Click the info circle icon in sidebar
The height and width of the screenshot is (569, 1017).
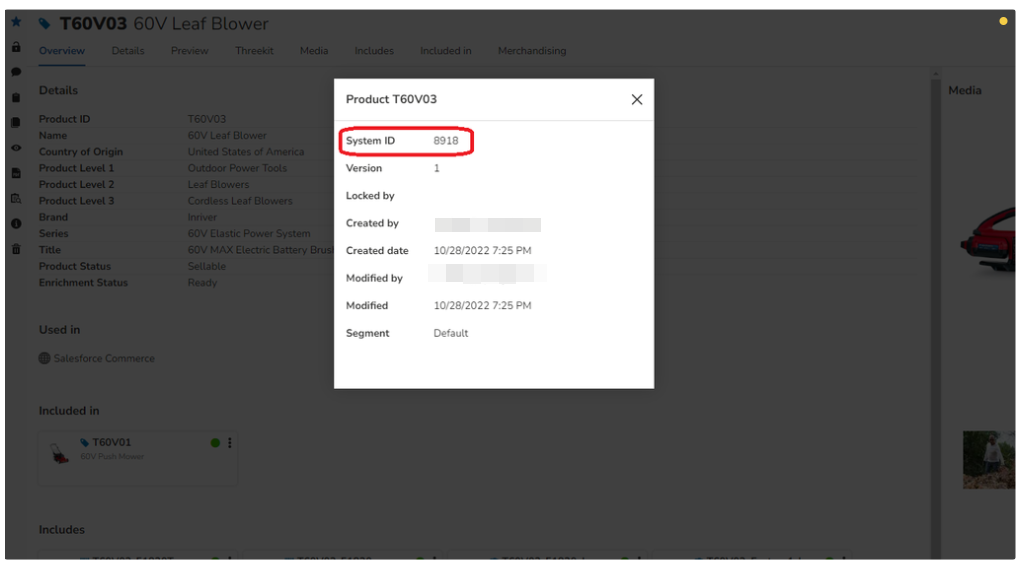[15, 223]
